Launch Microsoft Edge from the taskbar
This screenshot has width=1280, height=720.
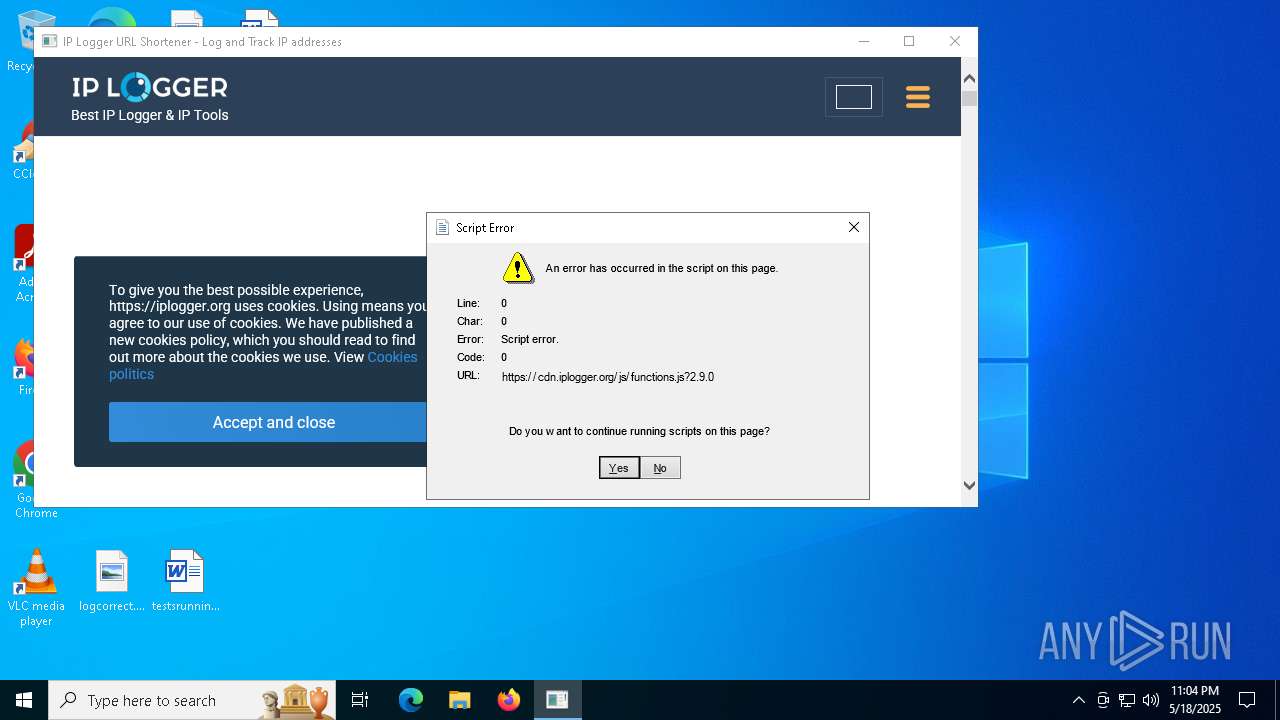click(411, 700)
